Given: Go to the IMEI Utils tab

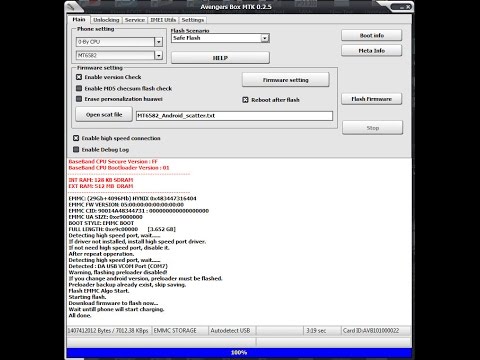Looking at the screenshot, I should (163, 20).
